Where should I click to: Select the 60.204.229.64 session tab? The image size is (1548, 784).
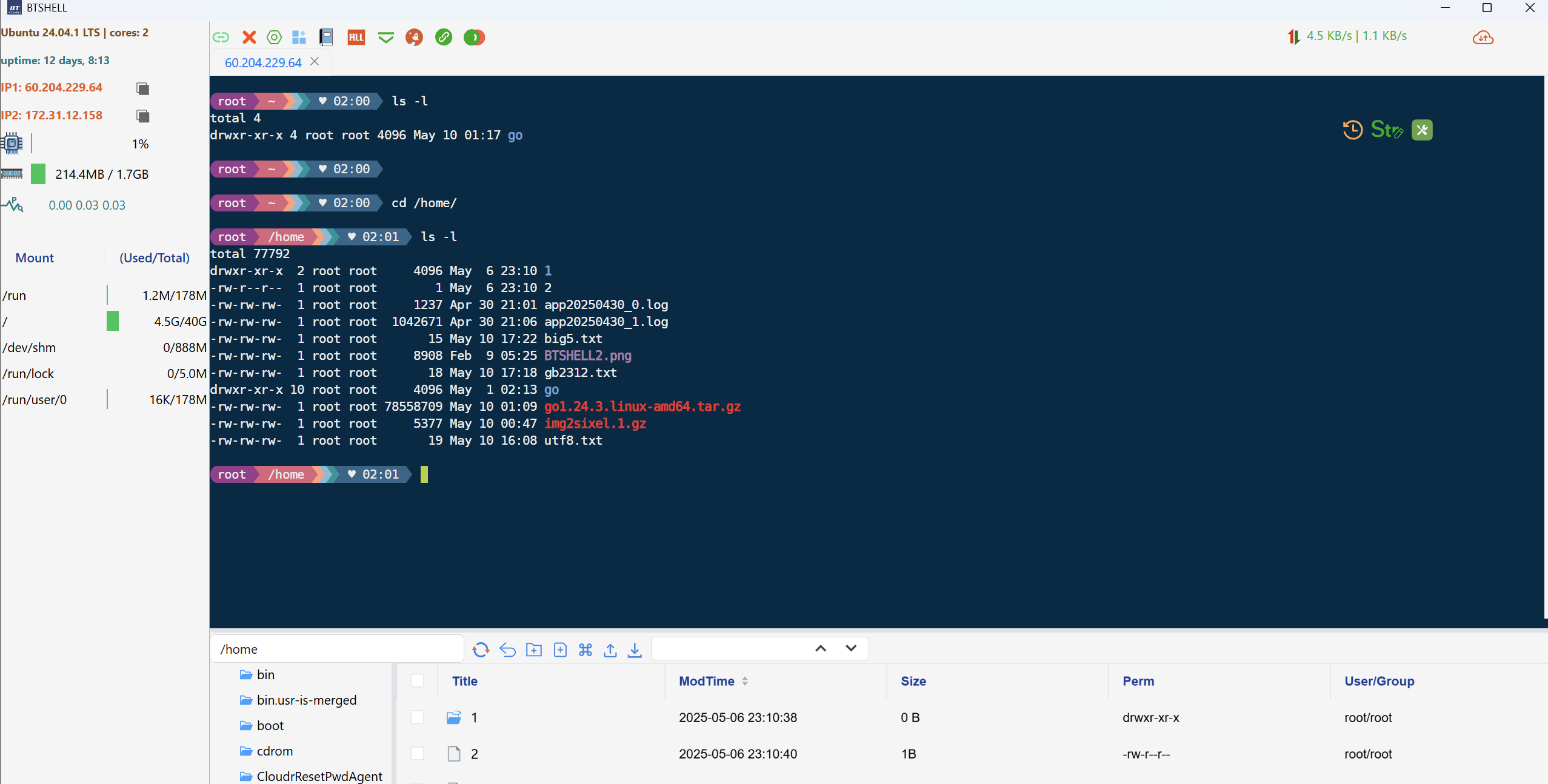[263, 62]
